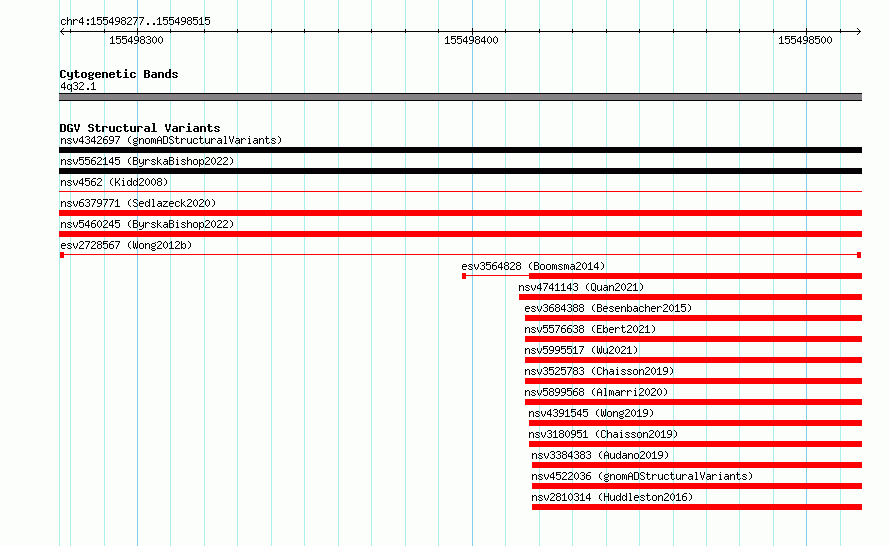The height and width of the screenshot is (546, 890).
Task: Click the red bar under nsv5899568
Action: (694, 402)
